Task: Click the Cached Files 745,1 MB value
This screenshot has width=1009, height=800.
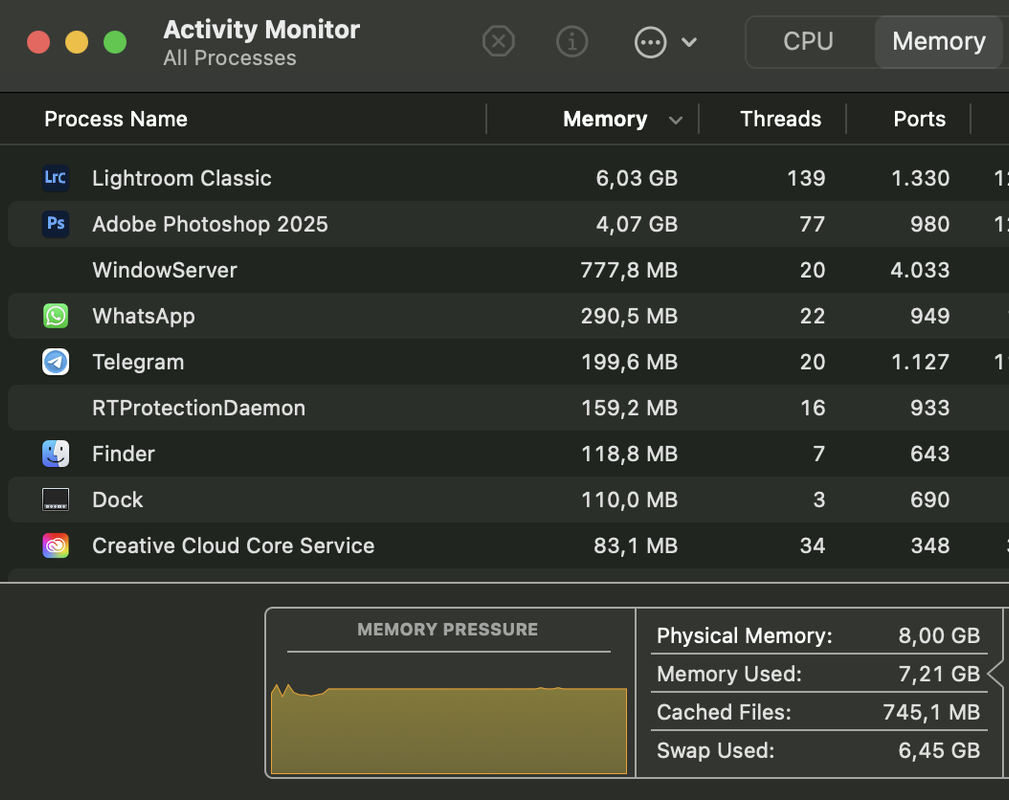Action: (x=931, y=712)
